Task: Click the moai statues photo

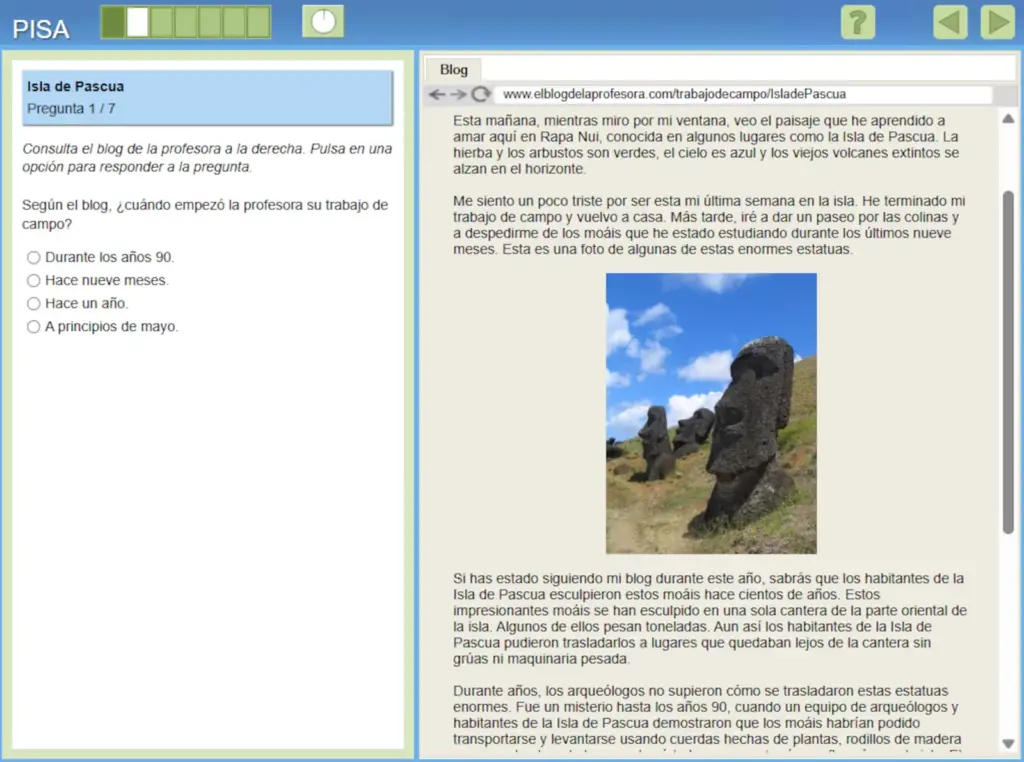Action: coord(711,413)
